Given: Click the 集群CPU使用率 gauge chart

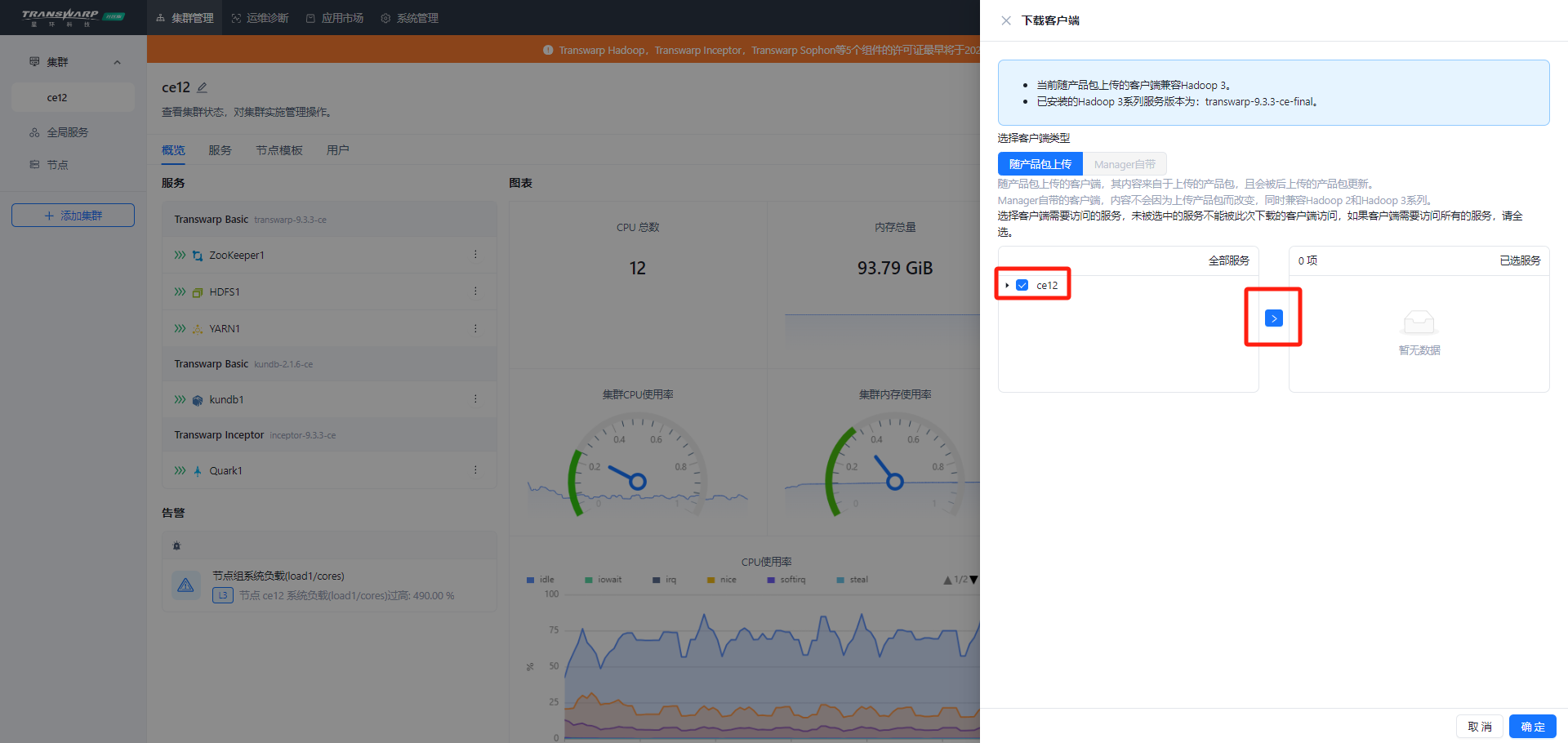Looking at the screenshot, I should pos(638,465).
